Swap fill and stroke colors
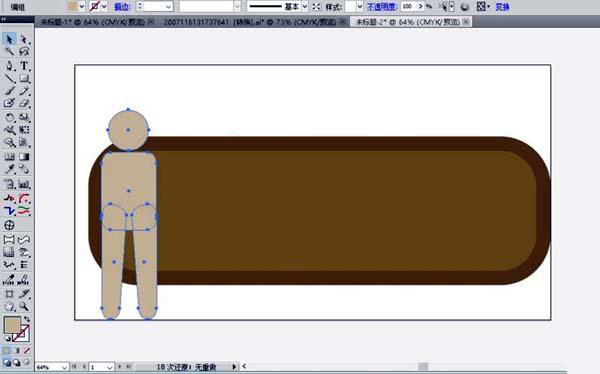Screen dimensions: 600x374 27,319
